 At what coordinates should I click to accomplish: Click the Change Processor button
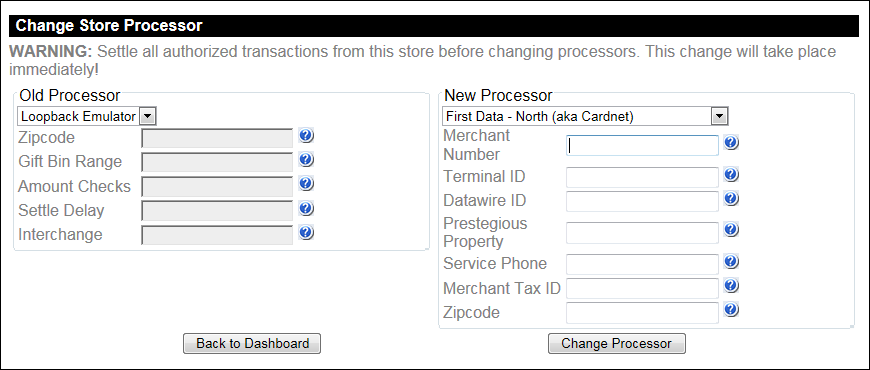tap(616, 343)
